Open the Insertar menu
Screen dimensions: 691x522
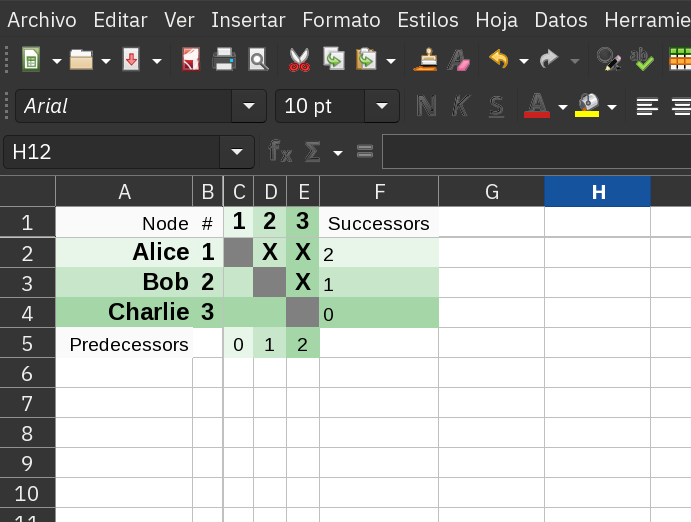coord(248,20)
